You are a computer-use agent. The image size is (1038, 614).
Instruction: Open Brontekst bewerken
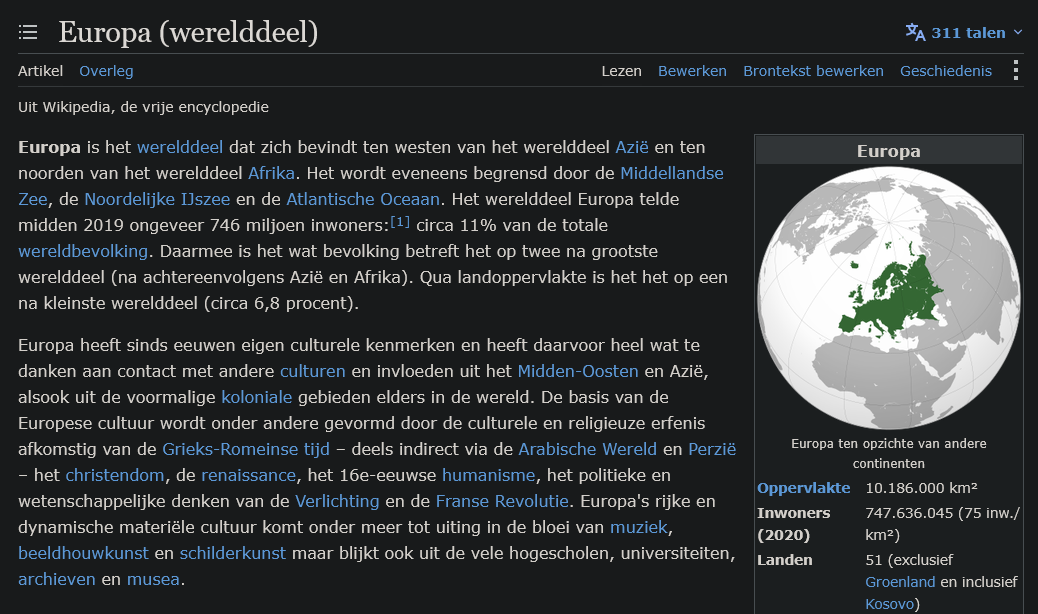[x=813, y=71]
